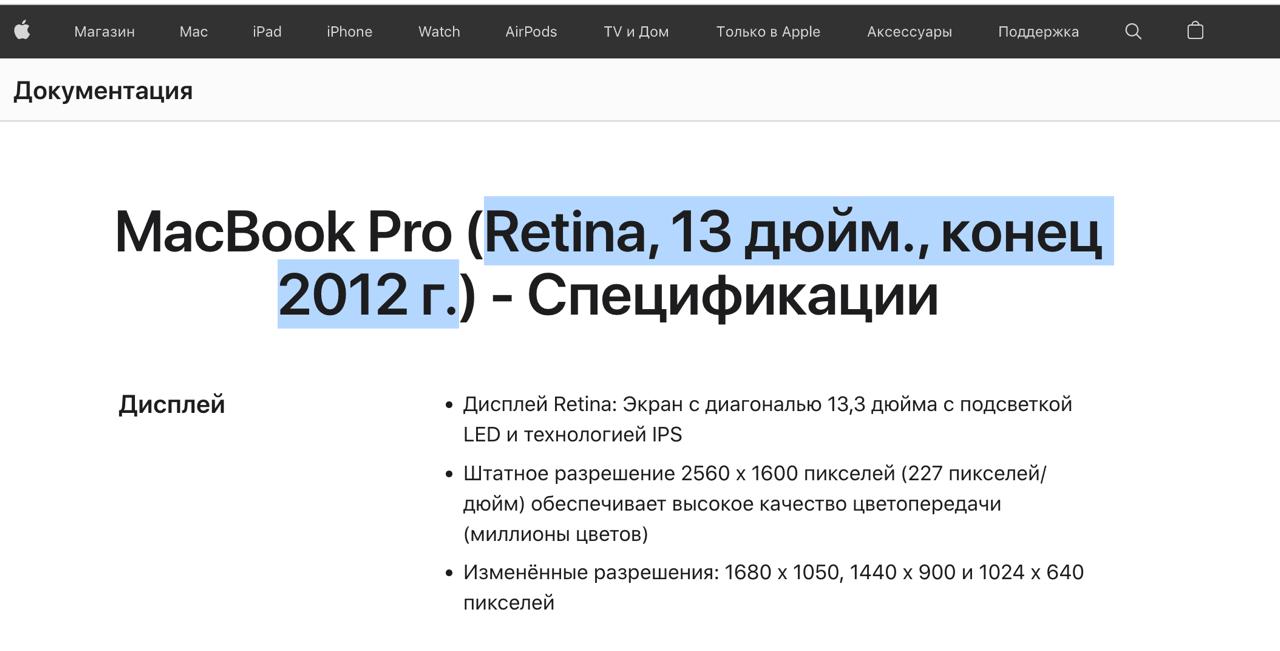Image resolution: width=1280 pixels, height=651 pixels.
Task: Go to the Mac section
Action: tap(194, 32)
